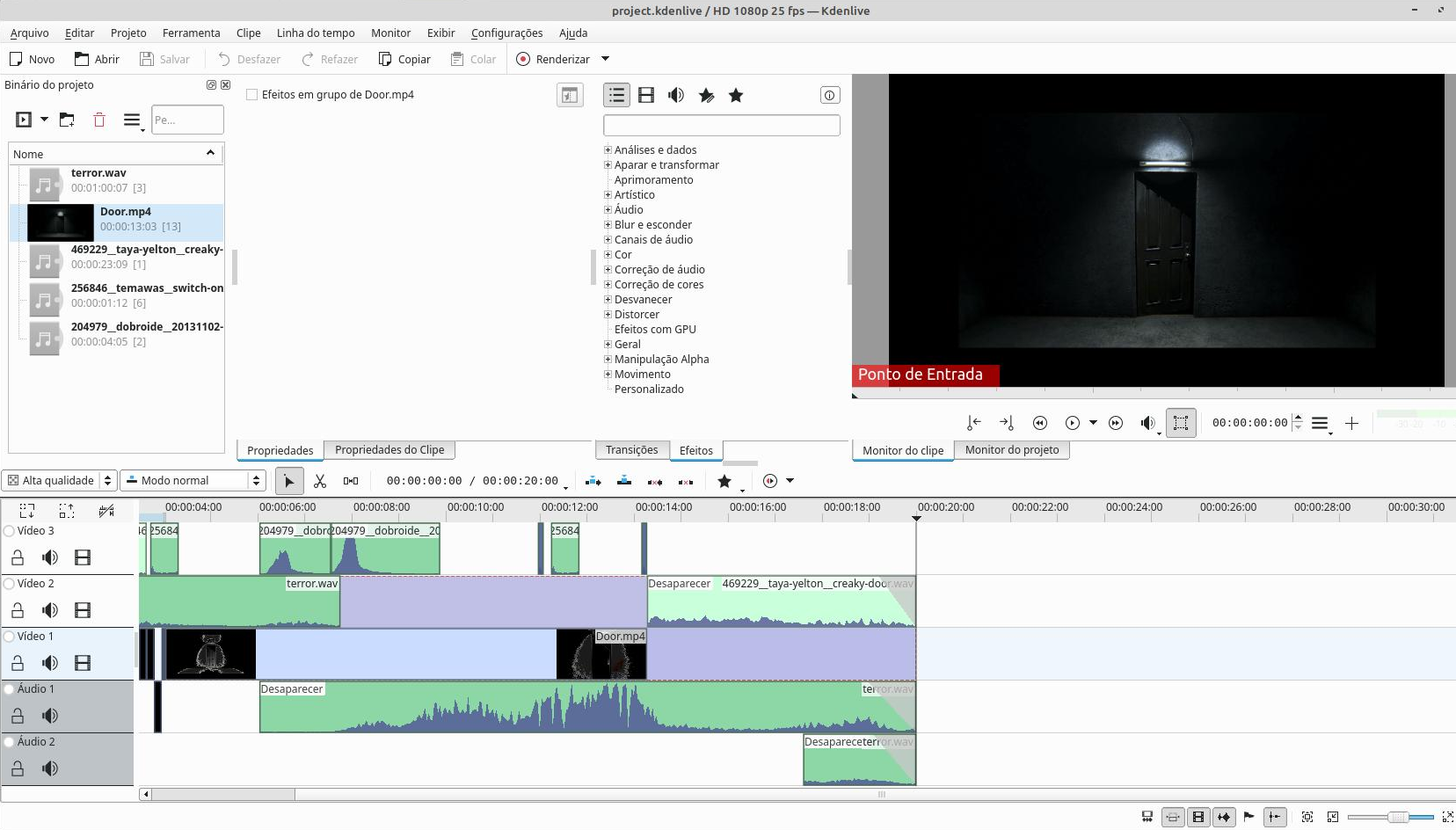This screenshot has height=830, width=1456.
Task: Delete selected clip using trash icon in bin
Action: click(x=99, y=120)
